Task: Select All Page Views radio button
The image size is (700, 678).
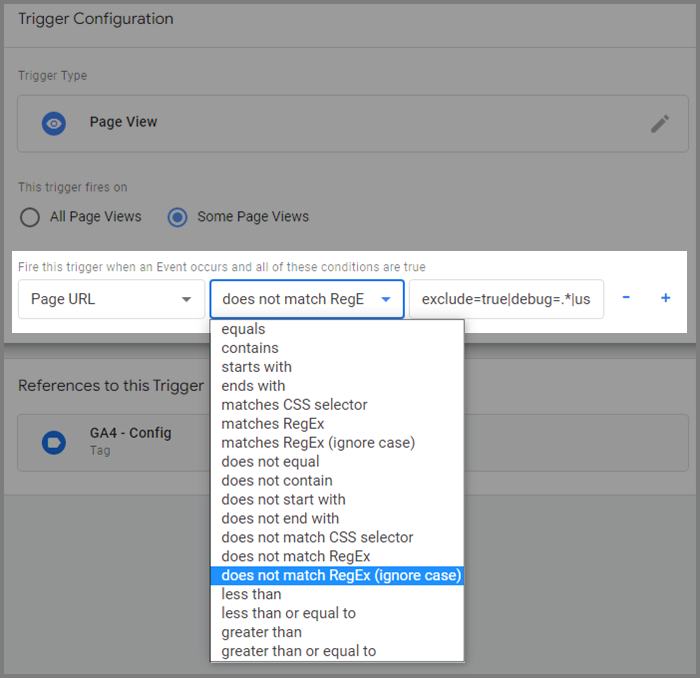Action: tap(30, 217)
